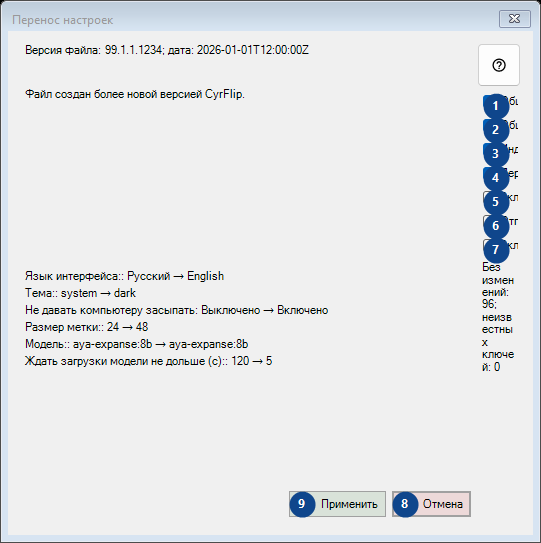
Task: Click the Отмена button
Action: (431, 504)
